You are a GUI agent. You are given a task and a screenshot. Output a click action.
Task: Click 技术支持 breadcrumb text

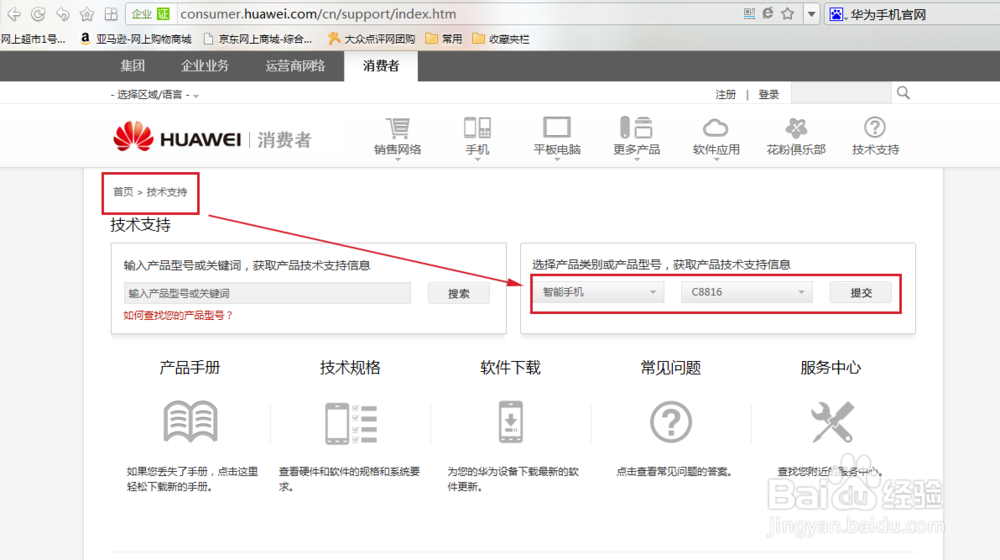(166, 192)
